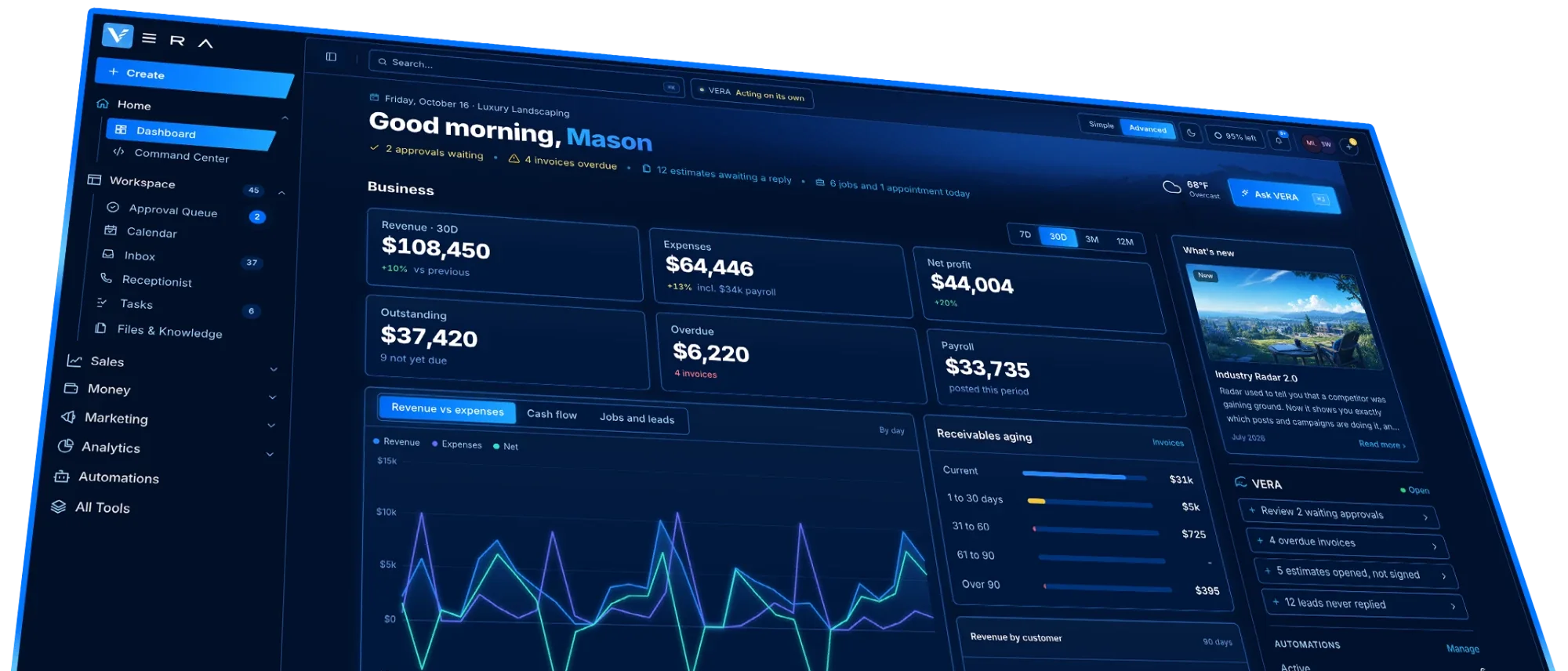The image size is (1568, 671).
Task: Toggle the 'VERA Acting on its own' status pill
Action: click(x=753, y=94)
